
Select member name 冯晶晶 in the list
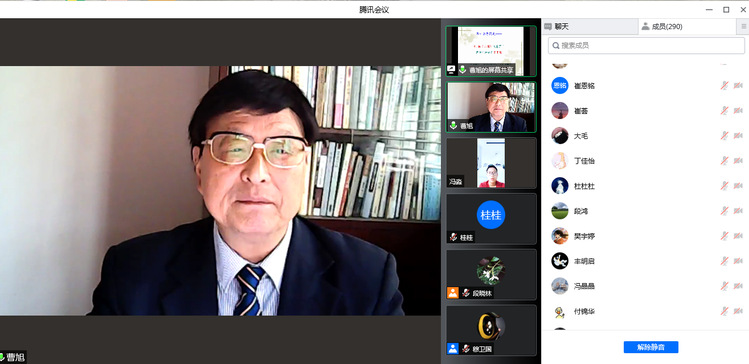tap(584, 287)
